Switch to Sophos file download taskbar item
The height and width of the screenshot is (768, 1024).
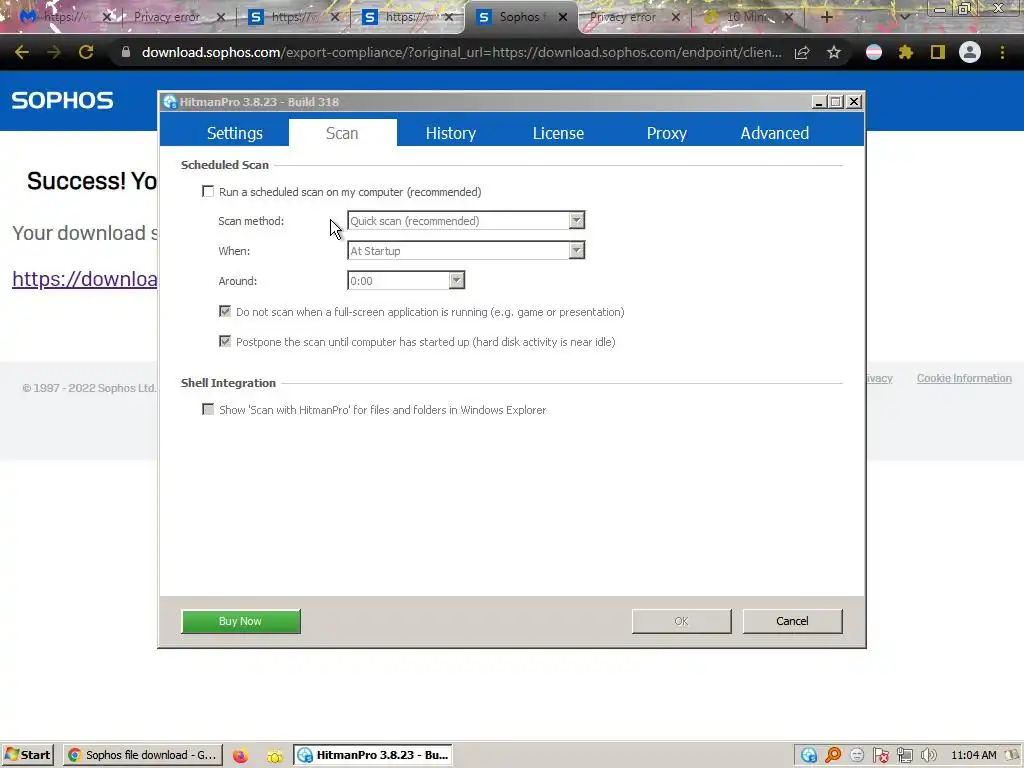(142, 755)
